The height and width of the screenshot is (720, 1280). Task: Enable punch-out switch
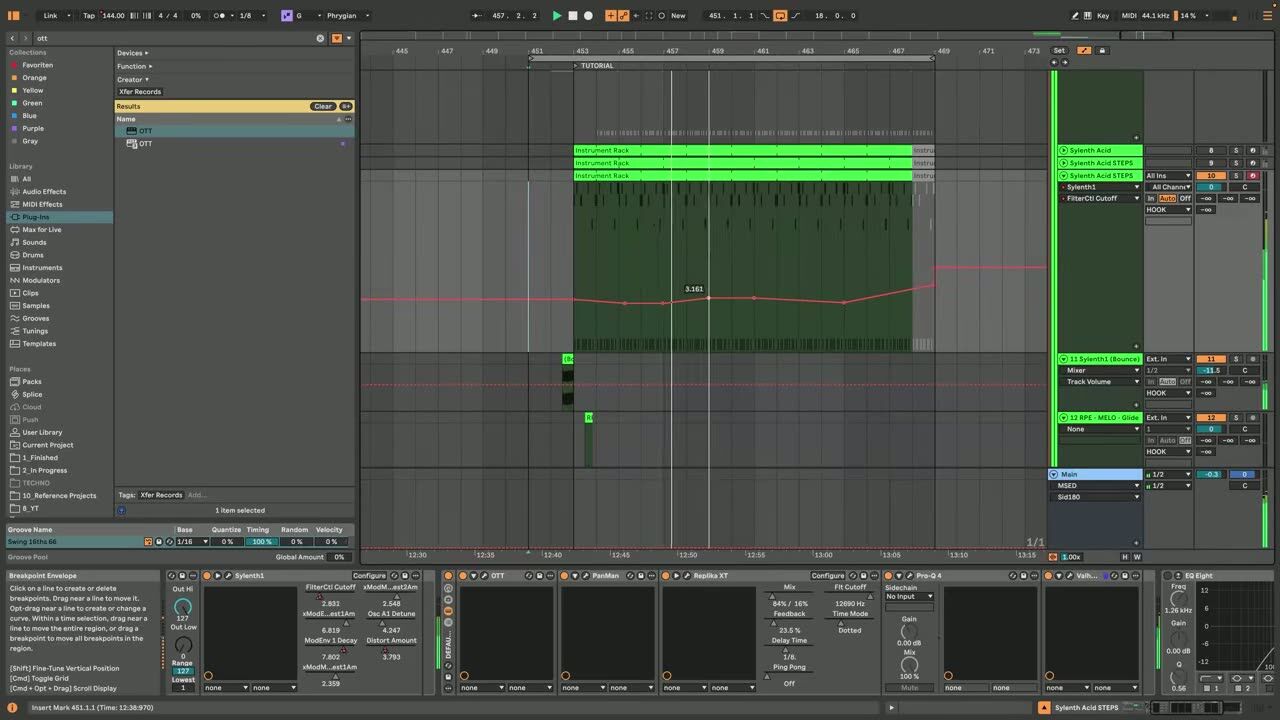794,16
